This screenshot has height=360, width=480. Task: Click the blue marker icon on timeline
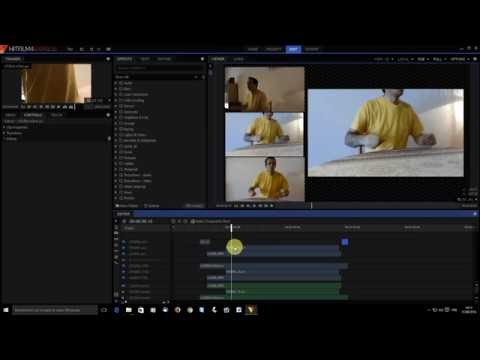(x=345, y=242)
